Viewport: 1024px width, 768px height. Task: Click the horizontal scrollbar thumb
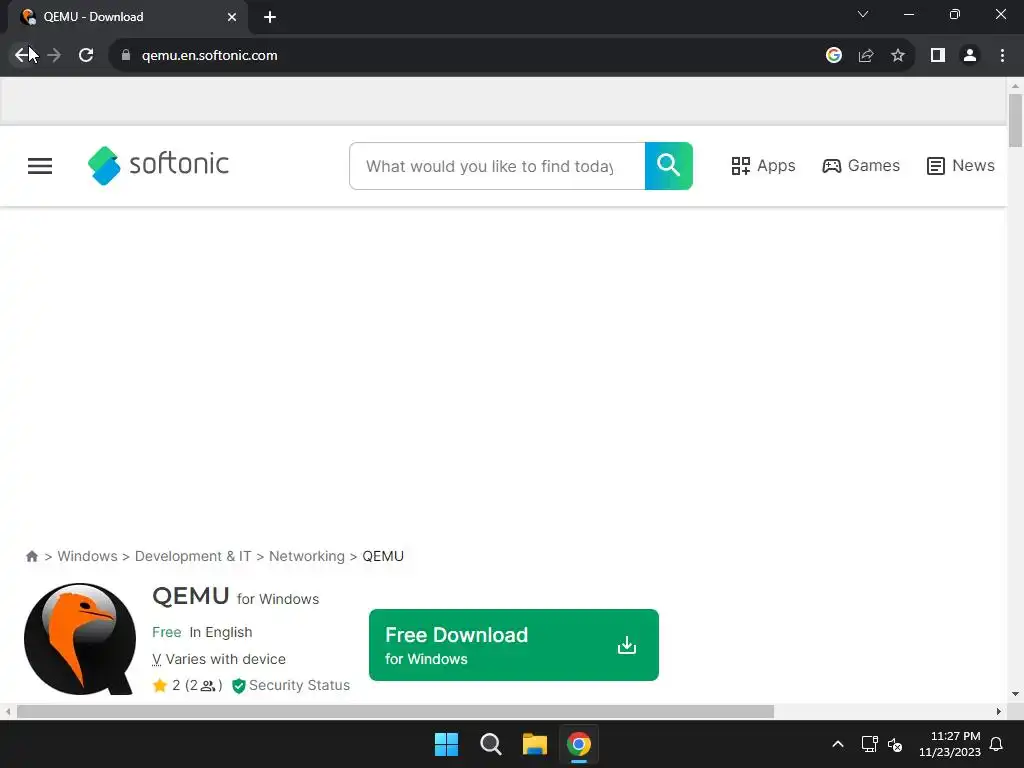(395, 711)
